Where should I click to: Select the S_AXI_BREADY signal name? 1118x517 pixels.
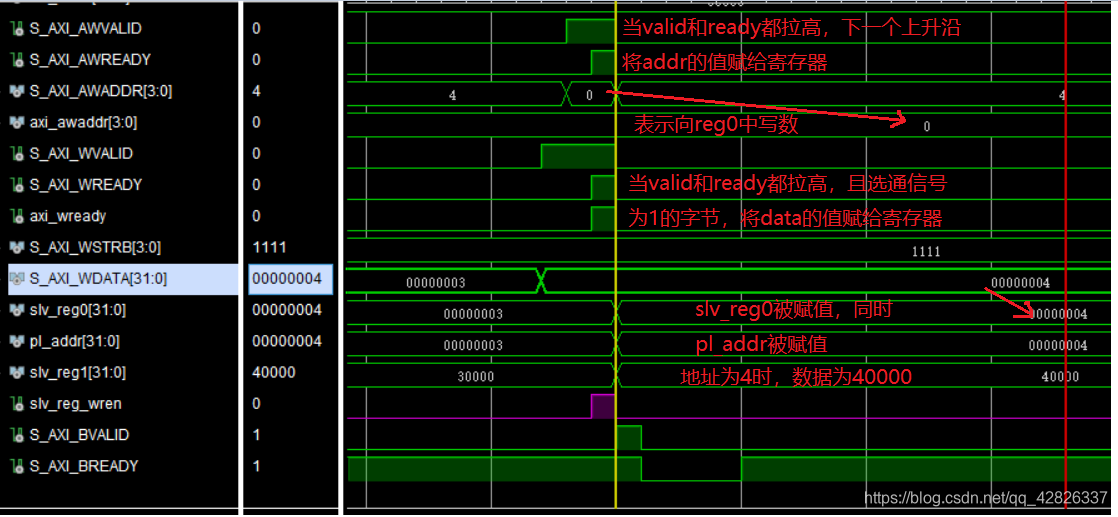tap(83, 466)
